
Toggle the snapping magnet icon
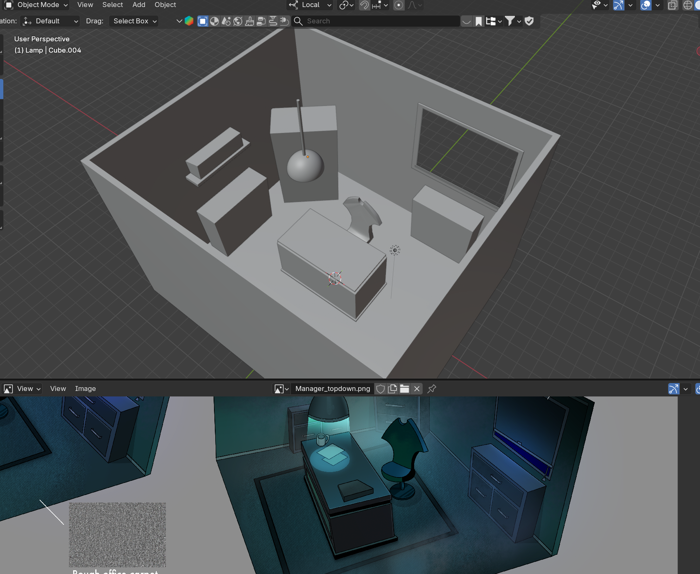pos(365,5)
